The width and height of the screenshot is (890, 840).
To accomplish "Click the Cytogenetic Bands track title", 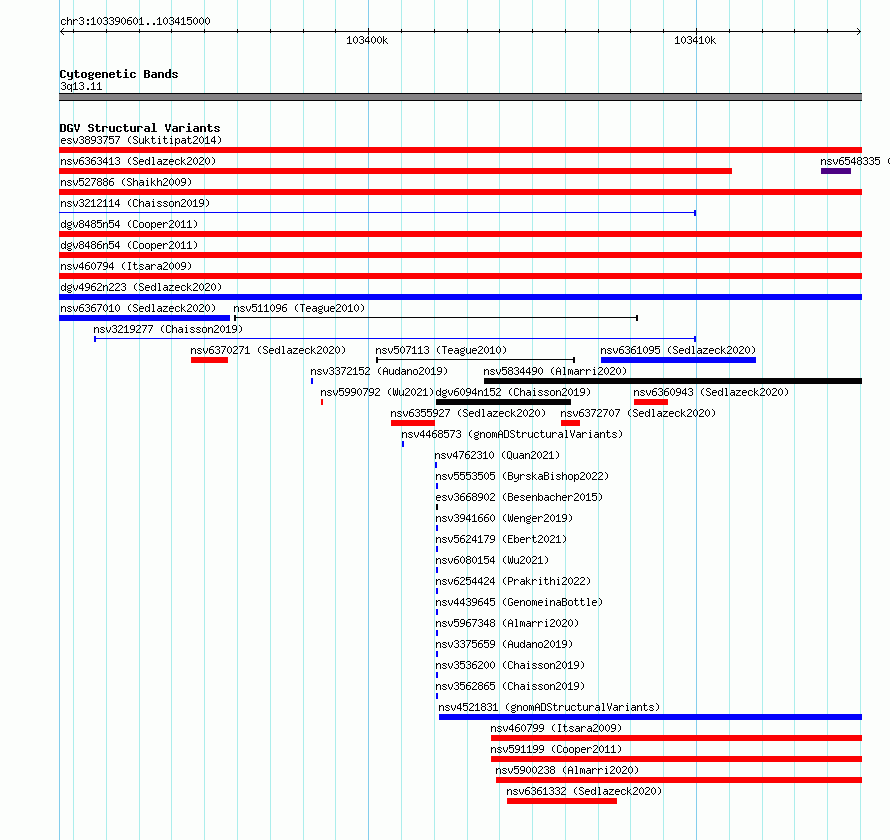I will coord(119,74).
